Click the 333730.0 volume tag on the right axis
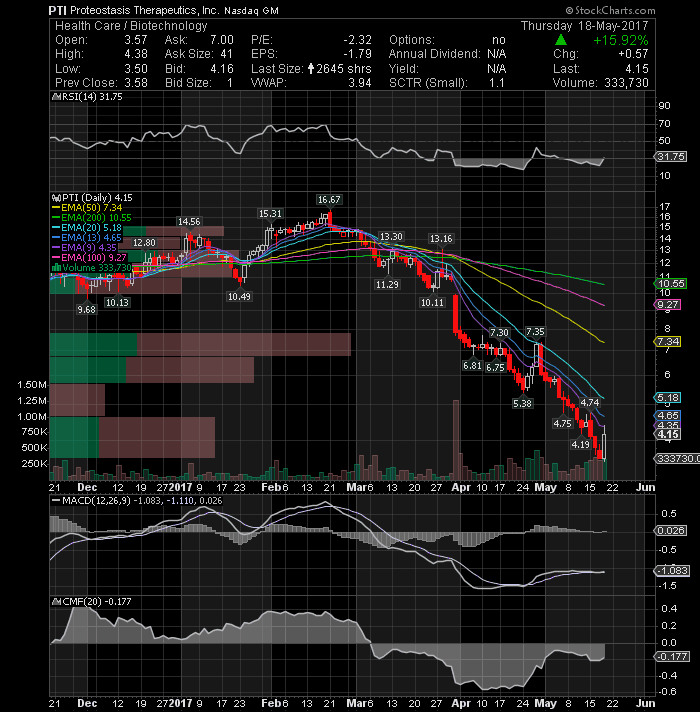Viewport: 700px width, 712px height. tap(677, 459)
